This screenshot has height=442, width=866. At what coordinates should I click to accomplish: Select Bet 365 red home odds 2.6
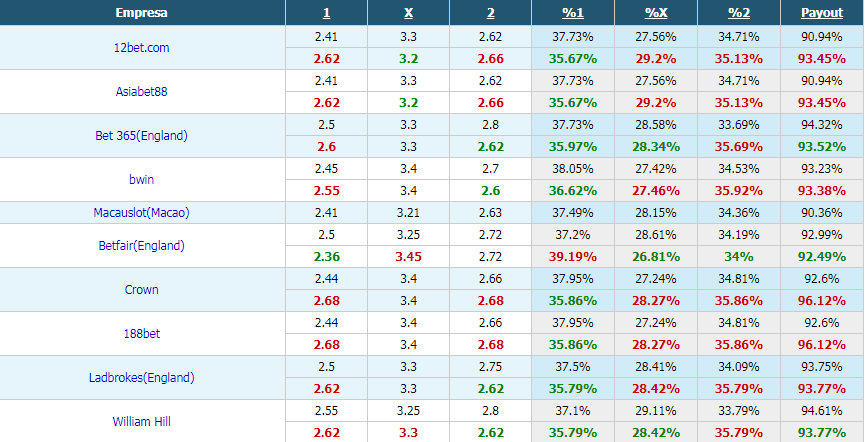[326, 147]
